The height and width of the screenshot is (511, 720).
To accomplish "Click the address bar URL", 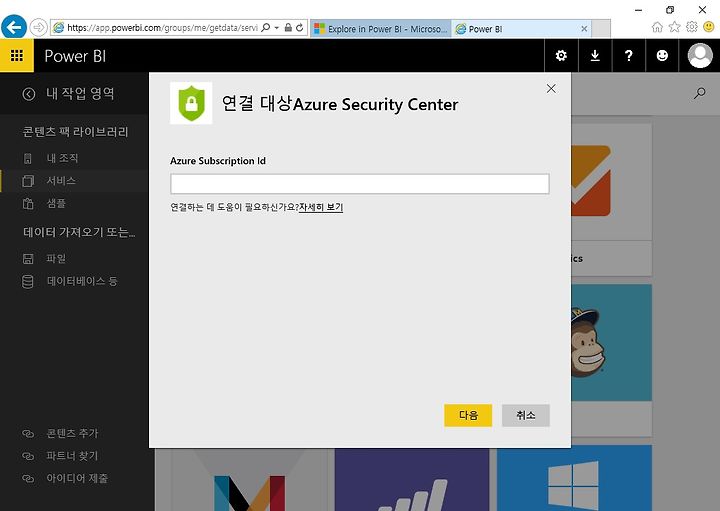I will pyautogui.click(x=162, y=28).
